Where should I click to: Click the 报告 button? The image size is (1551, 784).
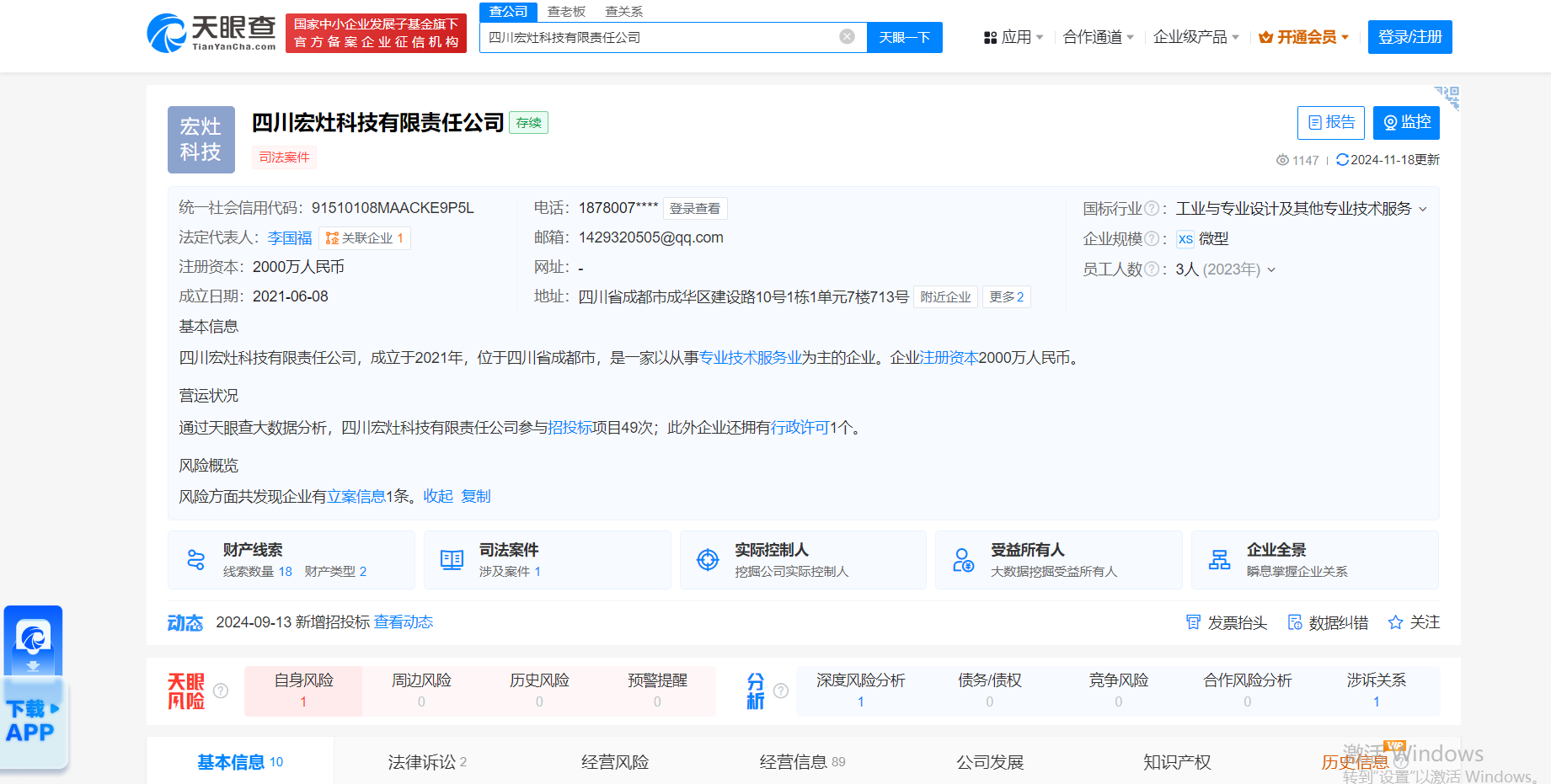(1331, 123)
